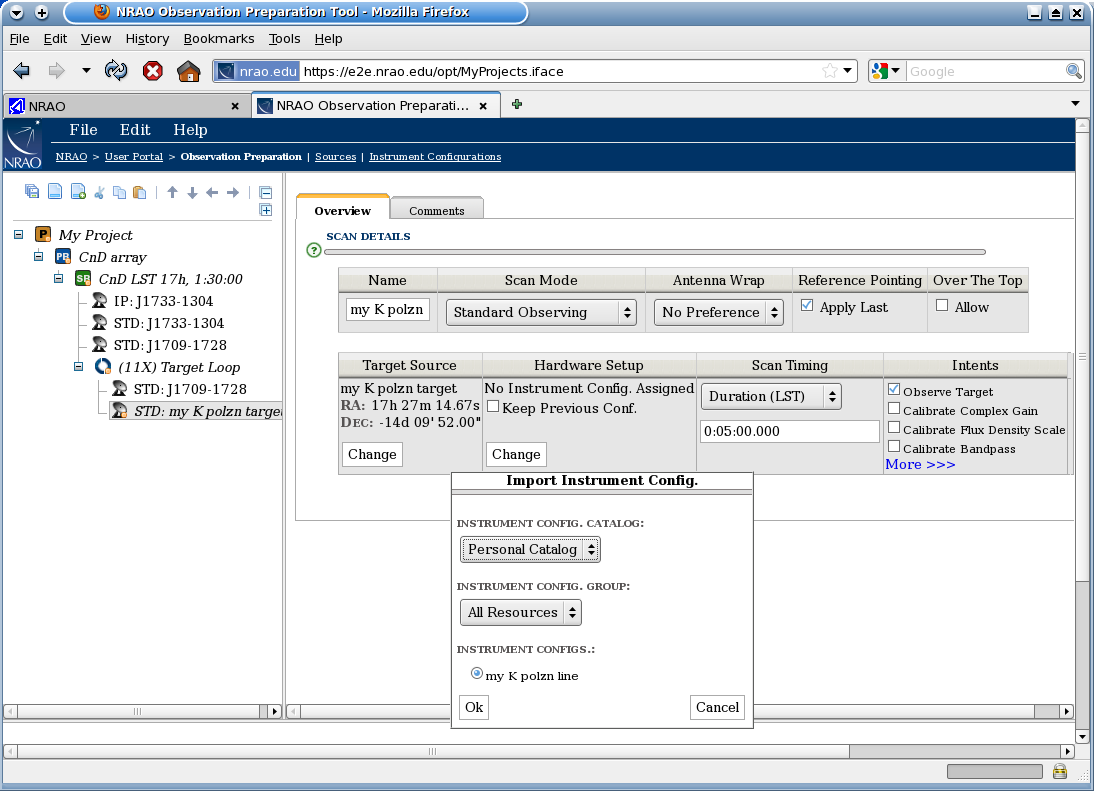Screen dimensions: 1094x791
Task: Click the Paste icon in the project toolbar
Action: [139, 191]
